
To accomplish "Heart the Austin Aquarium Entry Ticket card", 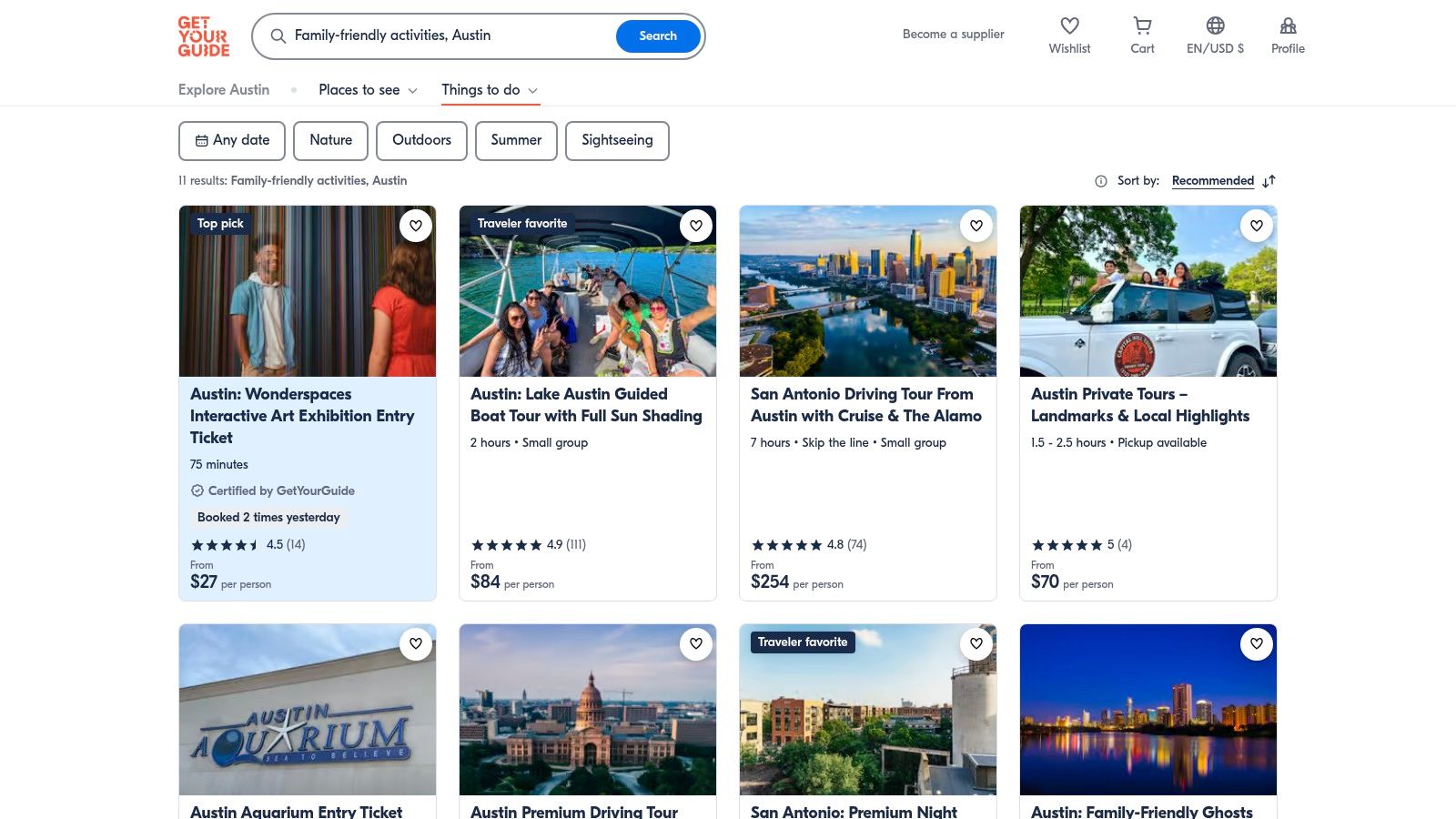I will click(x=416, y=644).
